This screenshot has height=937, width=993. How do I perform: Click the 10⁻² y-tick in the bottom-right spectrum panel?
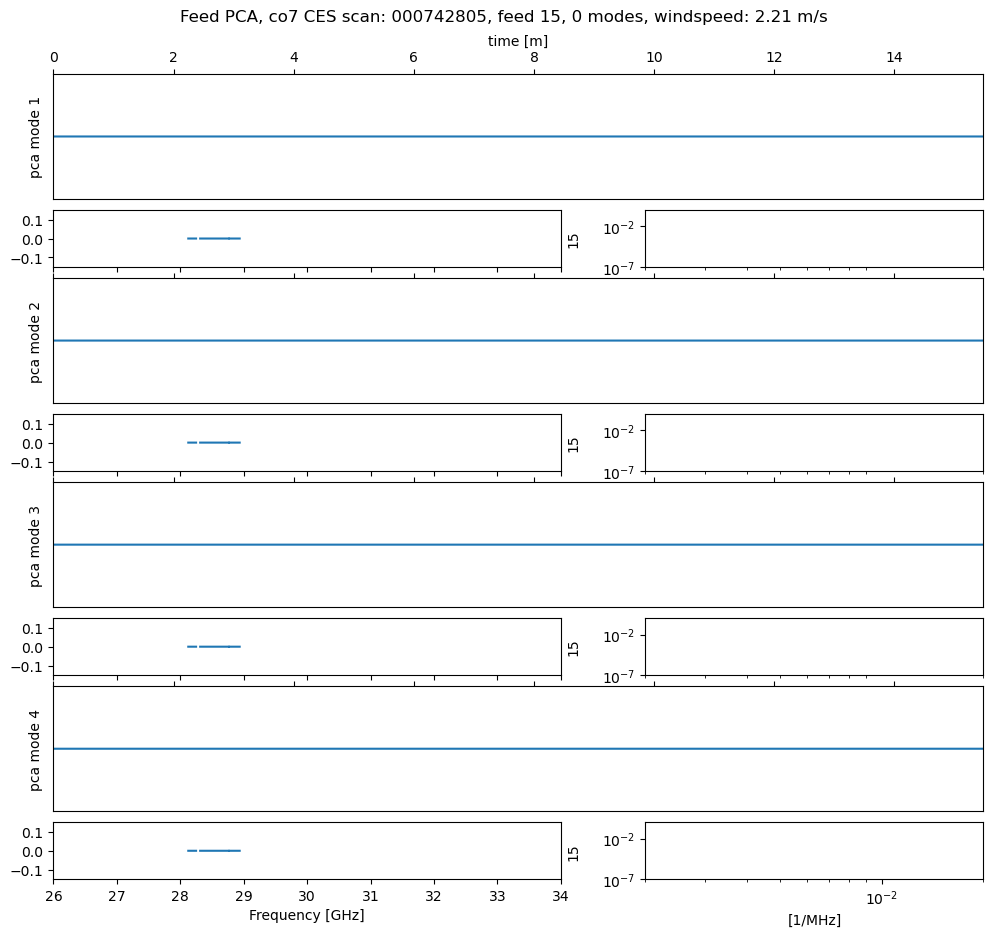coord(619,841)
